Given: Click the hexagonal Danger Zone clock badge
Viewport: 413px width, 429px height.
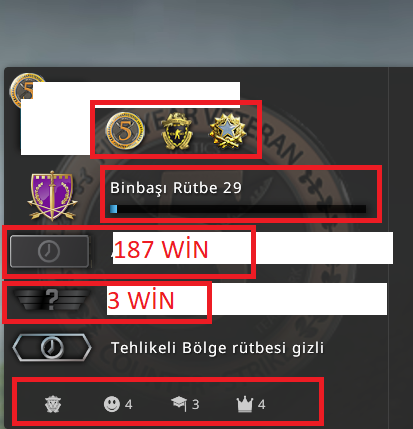Looking at the screenshot, I should pyautogui.click(x=52, y=347).
